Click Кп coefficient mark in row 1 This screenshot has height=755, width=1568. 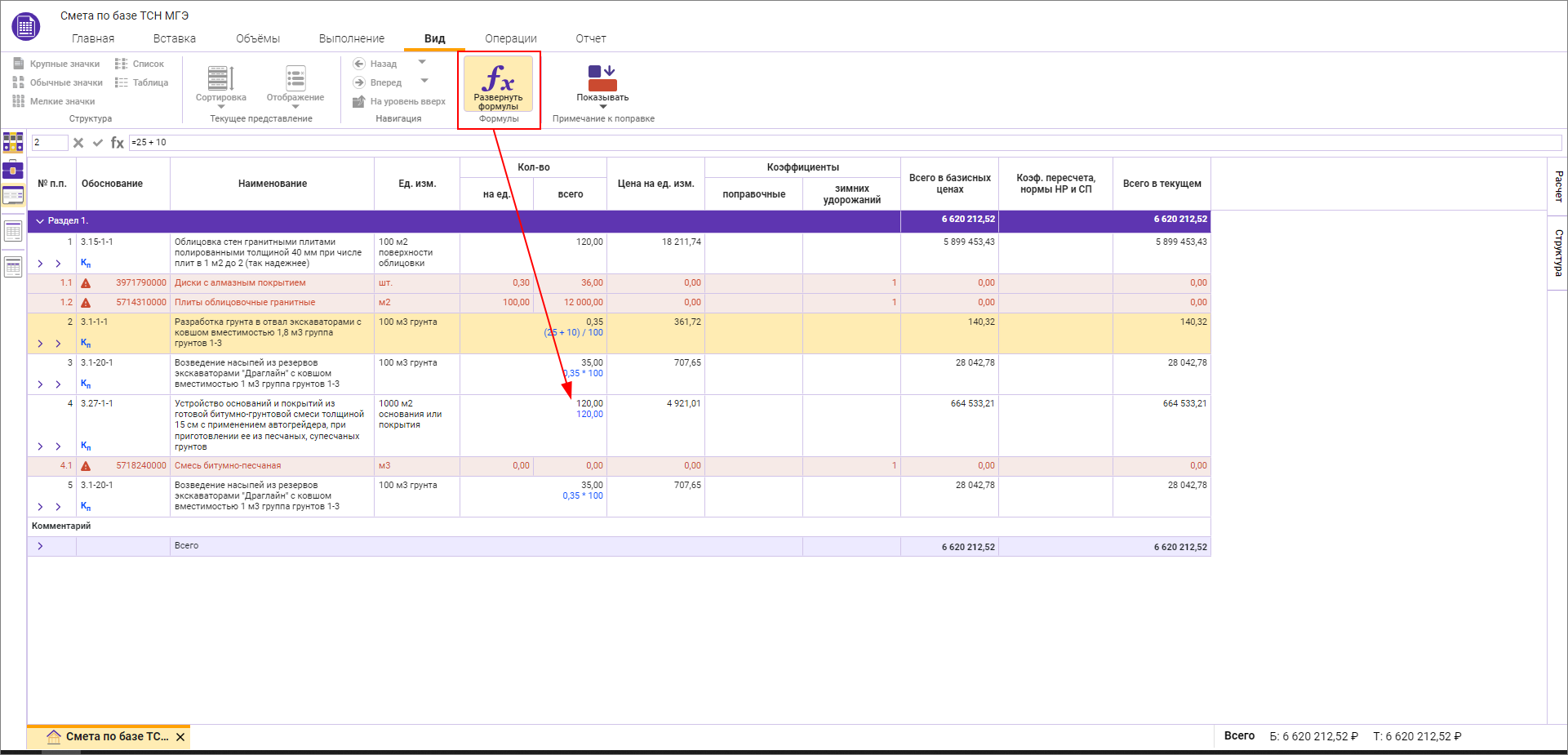tap(86, 264)
